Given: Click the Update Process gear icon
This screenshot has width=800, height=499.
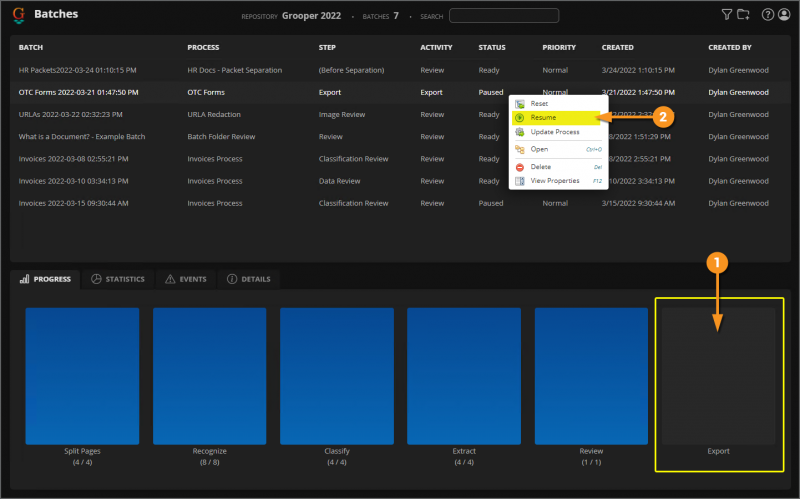Looking at the screenshot, I should [x=518, y=132].
